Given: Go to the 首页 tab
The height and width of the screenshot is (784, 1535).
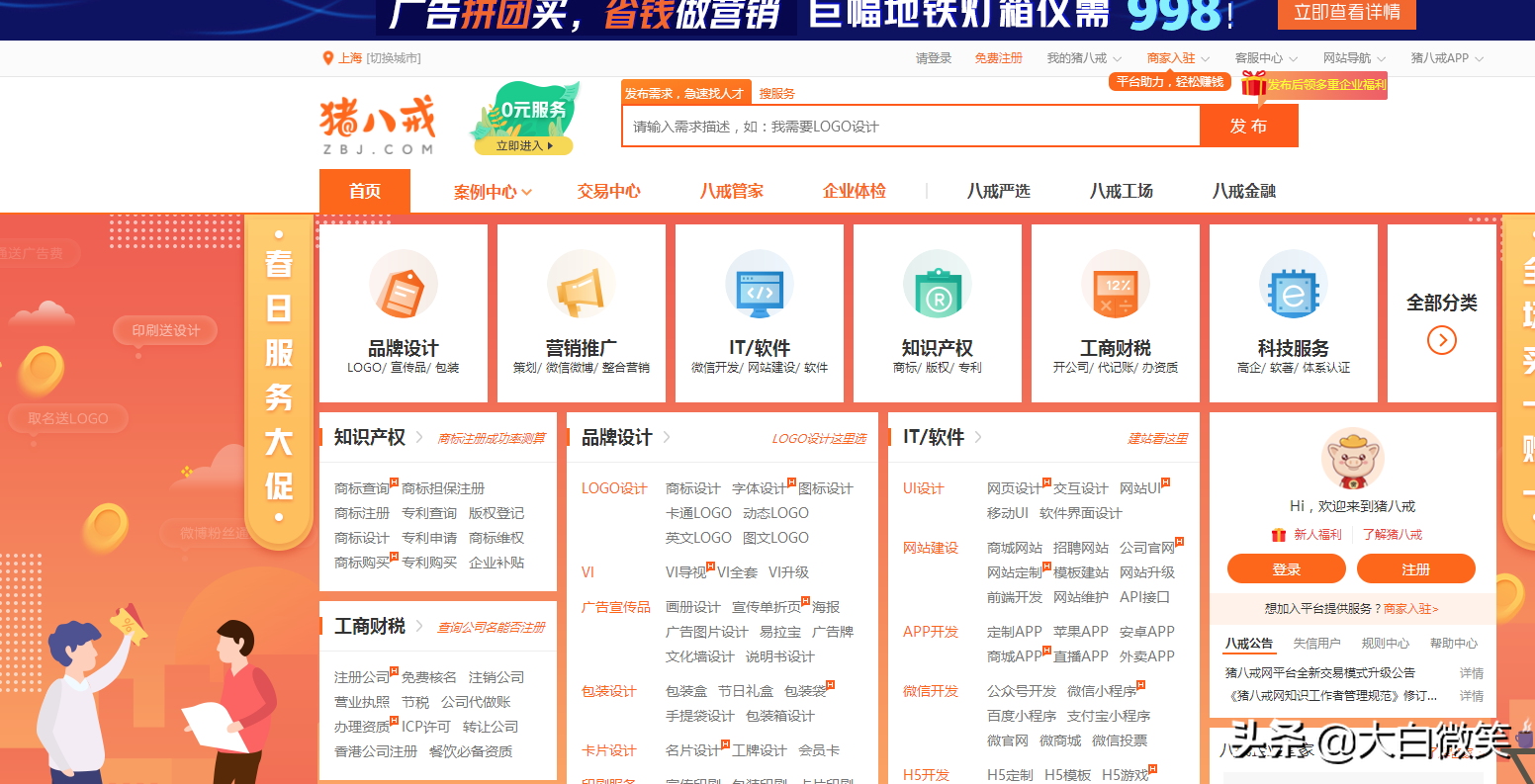Looking at the screenshot, I should 364,191.
